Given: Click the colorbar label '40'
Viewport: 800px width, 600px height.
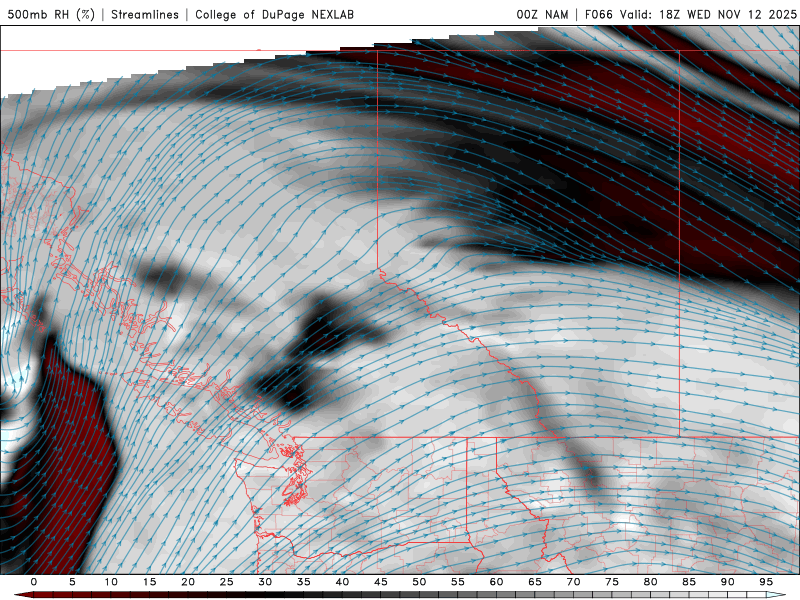Looking at the screenshot, I should (342, 582).
